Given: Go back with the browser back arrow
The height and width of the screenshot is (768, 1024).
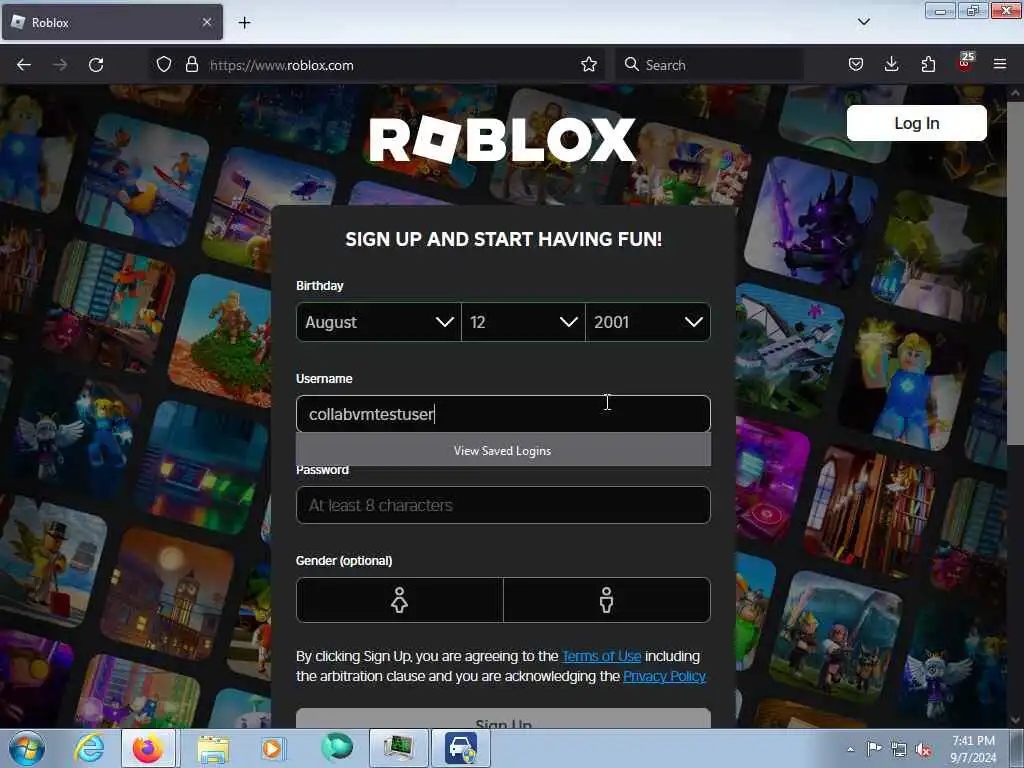Looking at the screenshot, I should coord(24,65).
